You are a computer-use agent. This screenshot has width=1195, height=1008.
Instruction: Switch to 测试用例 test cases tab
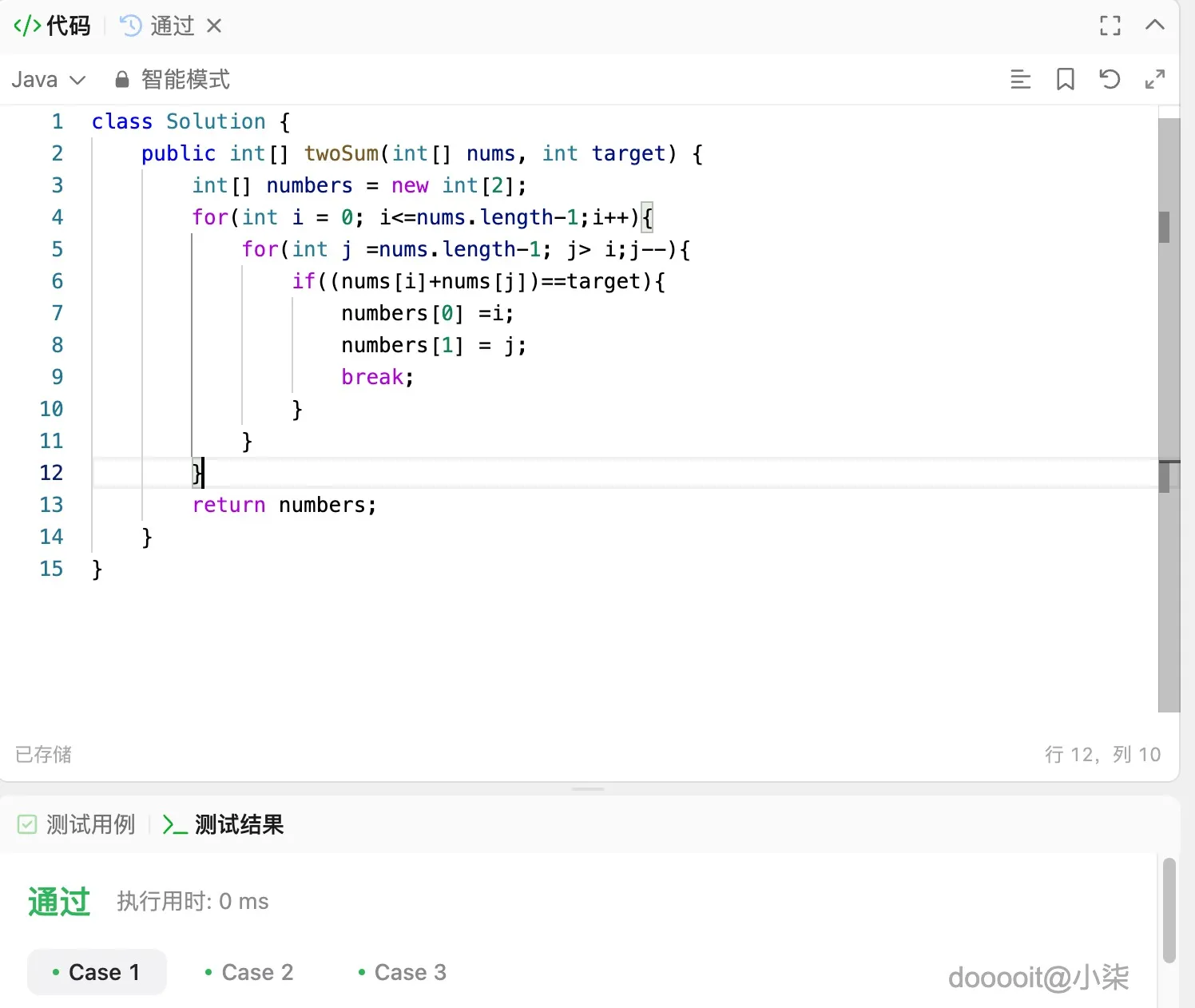(x=77, y=824)
